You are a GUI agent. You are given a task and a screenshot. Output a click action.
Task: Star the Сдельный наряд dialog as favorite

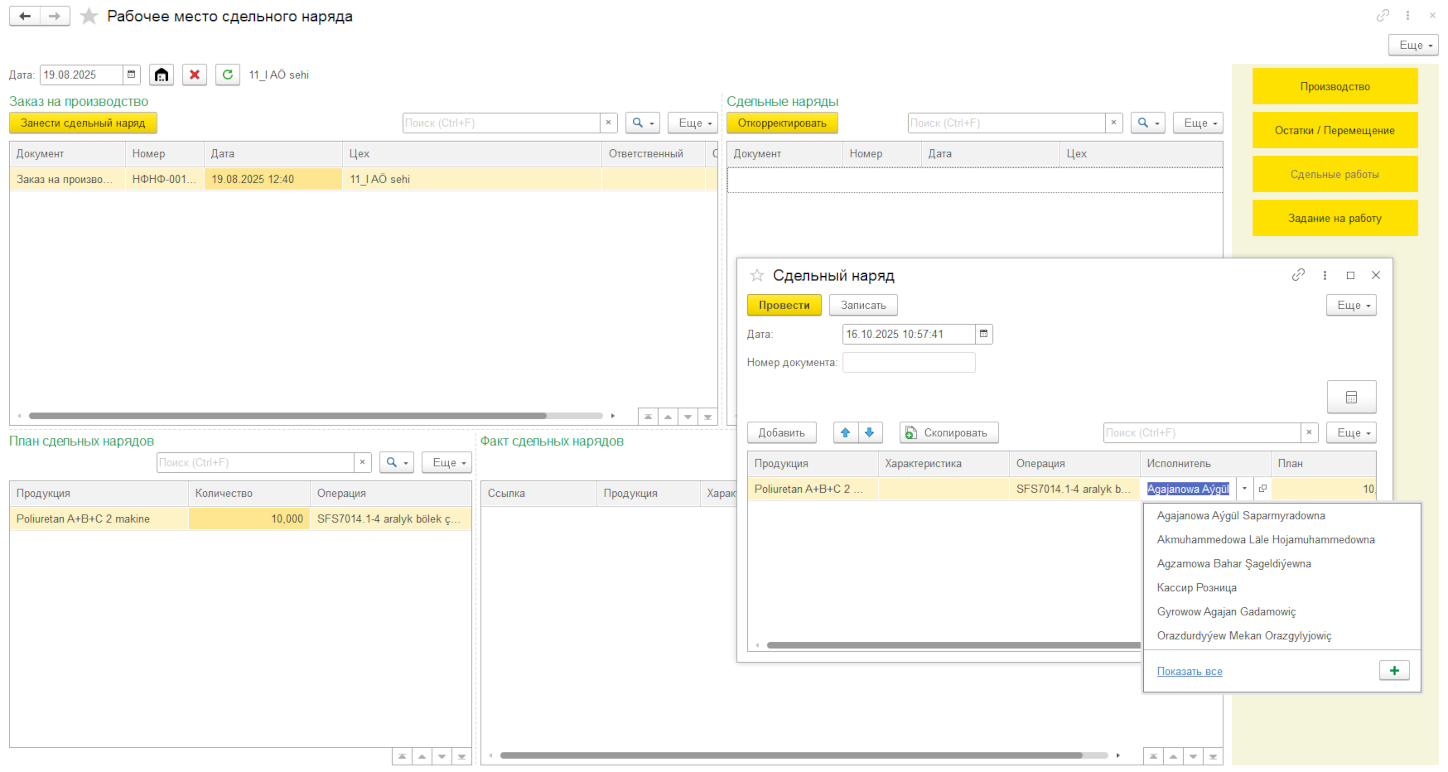pyautogui.click(x=757, y=275)
